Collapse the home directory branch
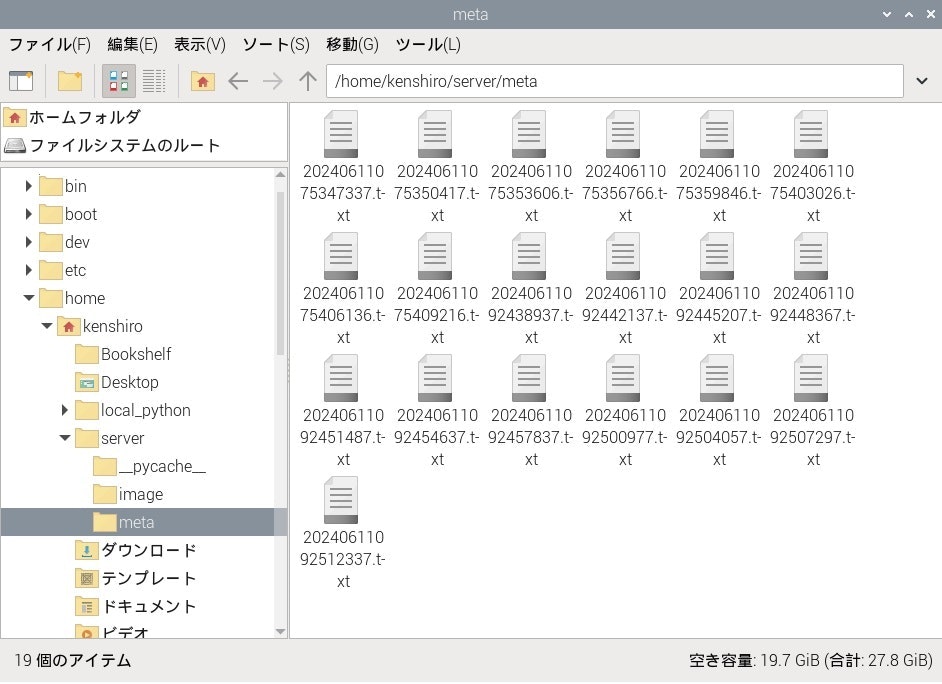Viewport: 942px width, 684px height. [x=29, y=298]
